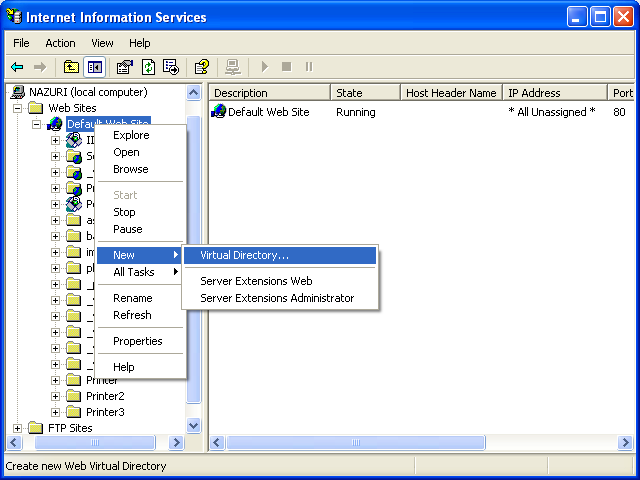Click the Web Sites folder icon
640x480 pixels.
[x=36, y=108]
